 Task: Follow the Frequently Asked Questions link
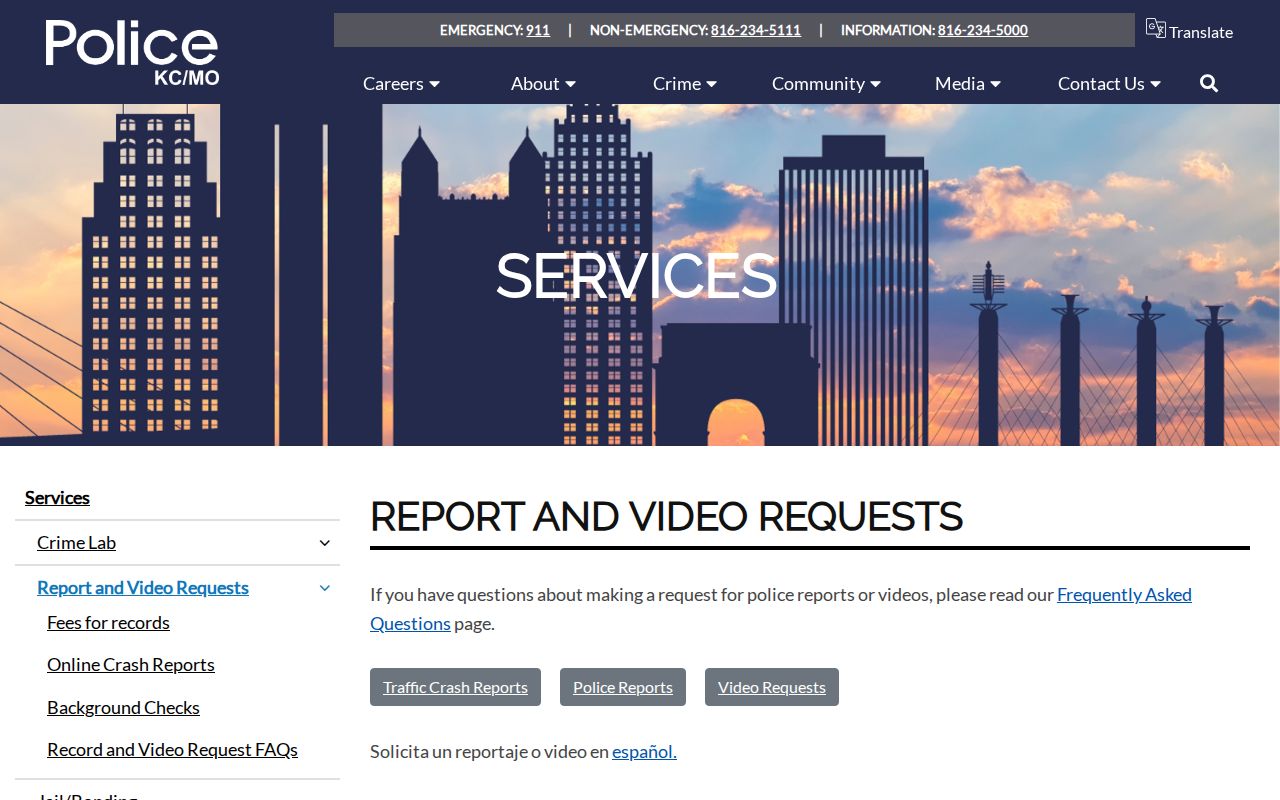point(1124,595)
